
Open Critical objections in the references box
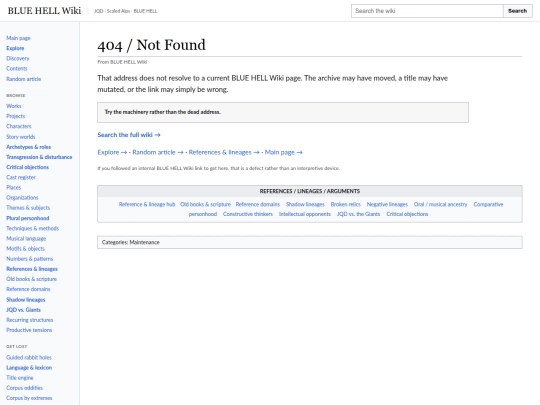click(407, 214)
